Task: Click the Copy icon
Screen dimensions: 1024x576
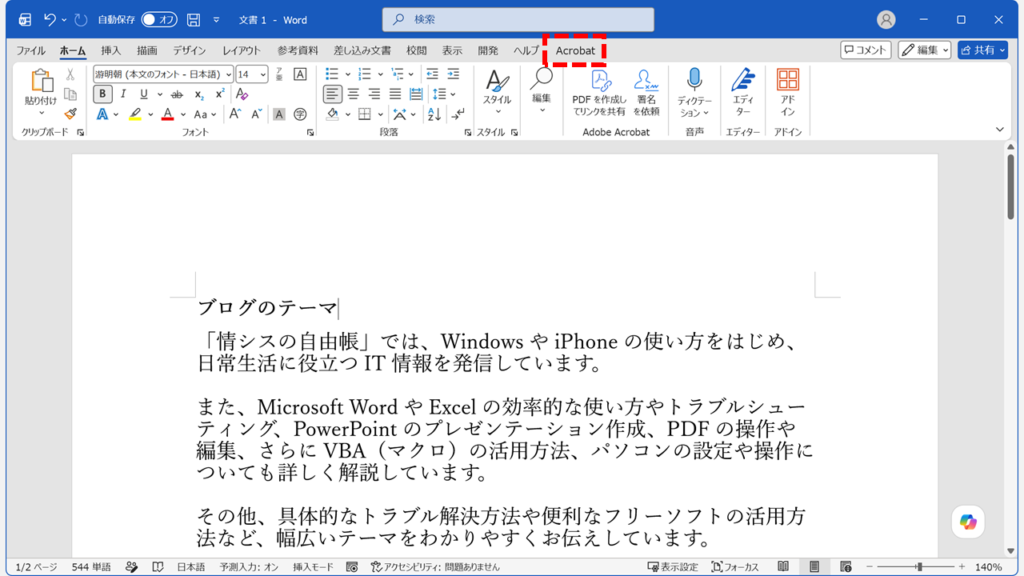Action: 71,94
